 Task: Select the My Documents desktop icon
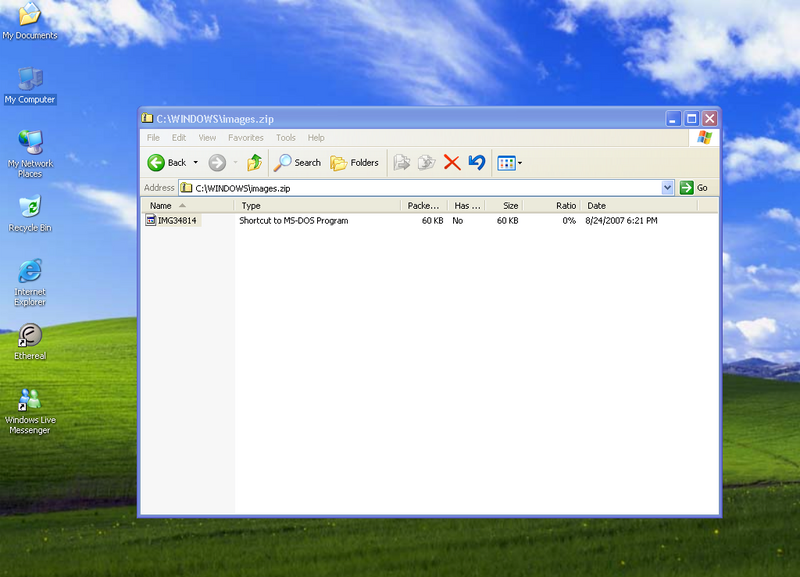click(30, 21)
